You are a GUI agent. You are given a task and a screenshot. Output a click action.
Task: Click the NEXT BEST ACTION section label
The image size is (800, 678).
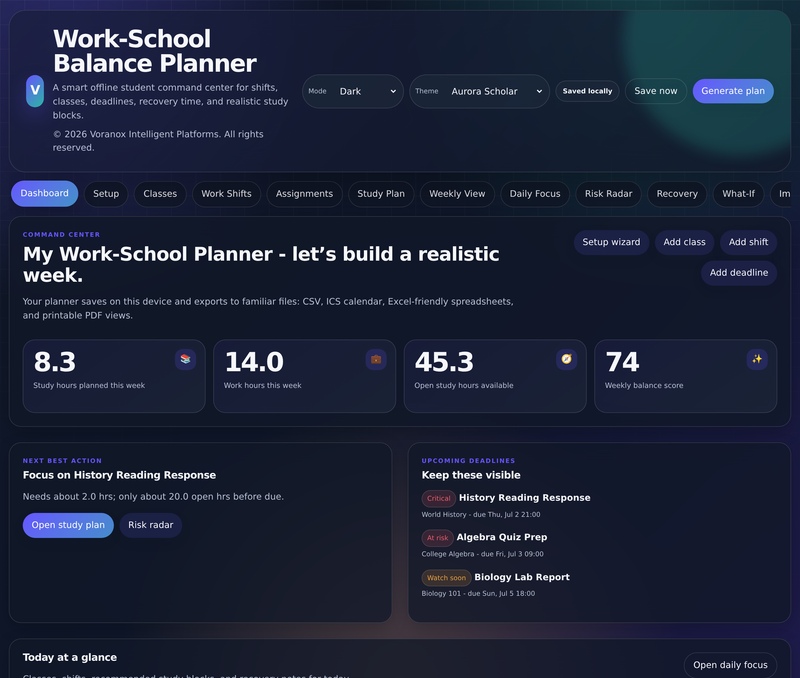coord(62,461)
